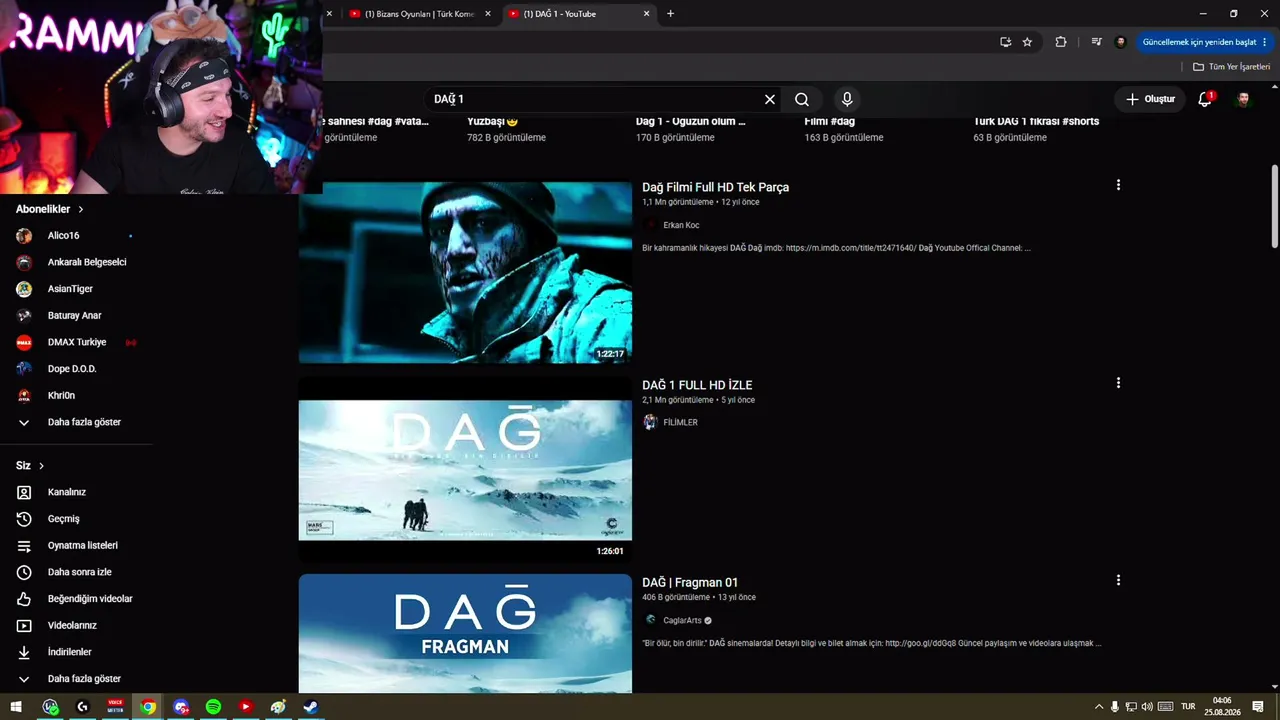Open Baturay Anar subscription

(x=76, y=315)
